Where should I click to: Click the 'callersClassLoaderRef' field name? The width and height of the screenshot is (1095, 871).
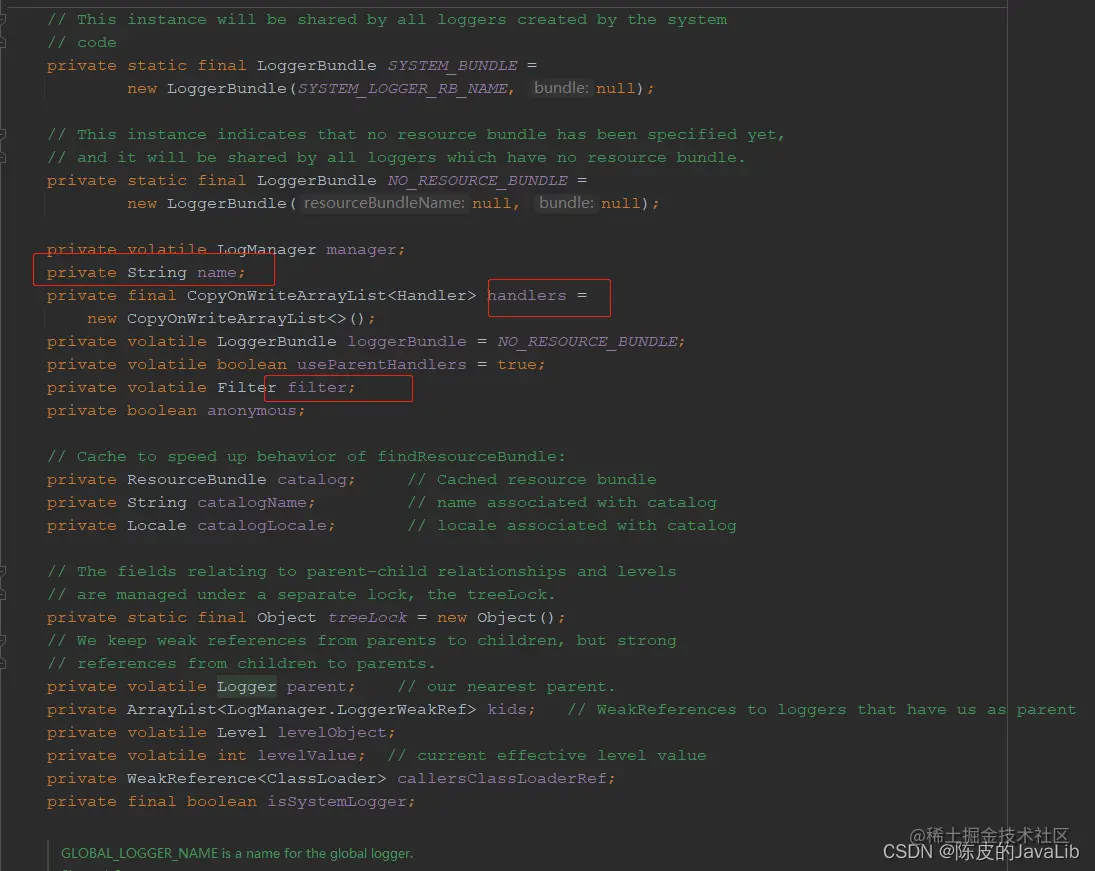point(502,779)
